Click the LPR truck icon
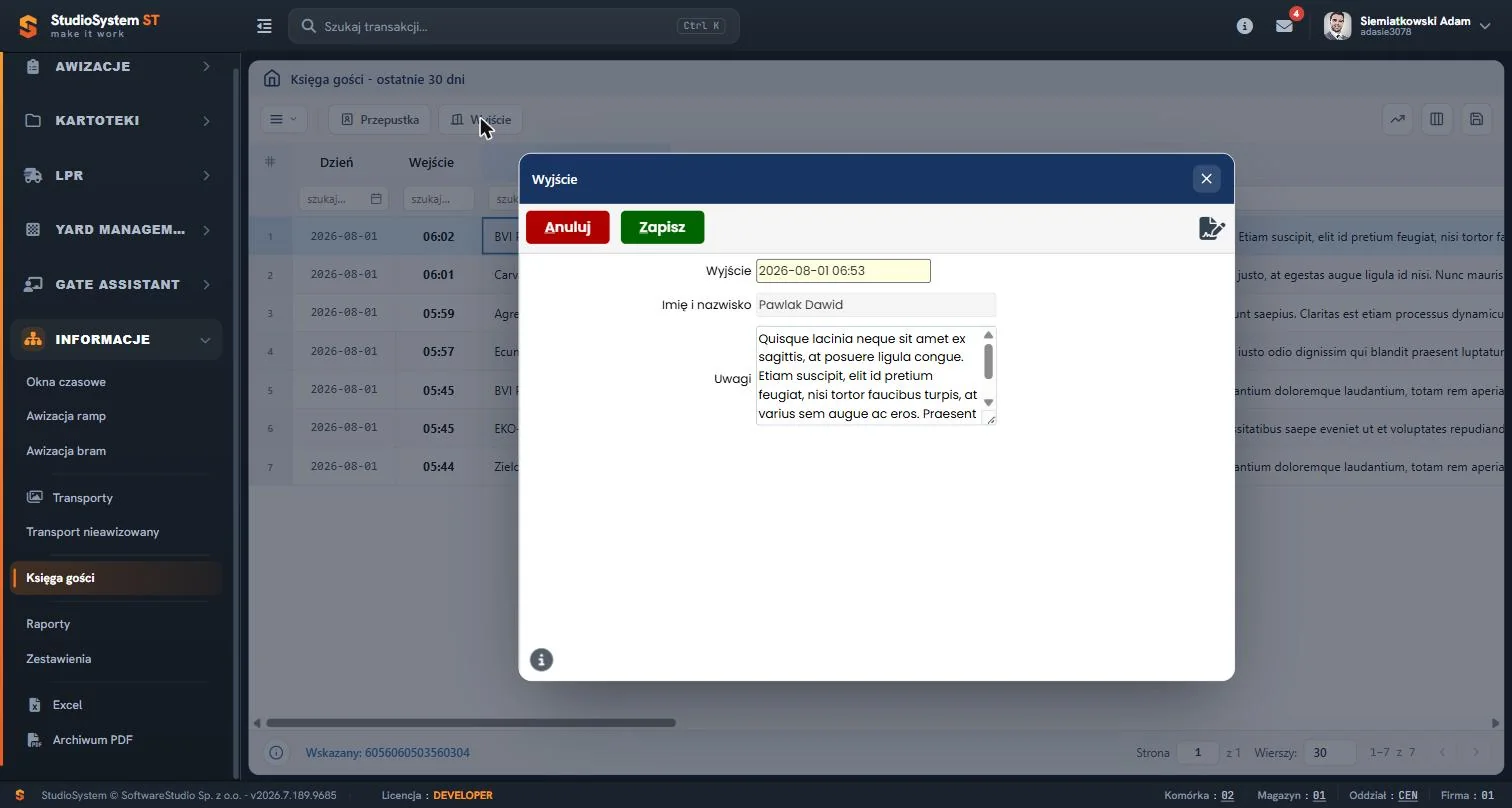The image size is (1512, 808). pos(33,175)
